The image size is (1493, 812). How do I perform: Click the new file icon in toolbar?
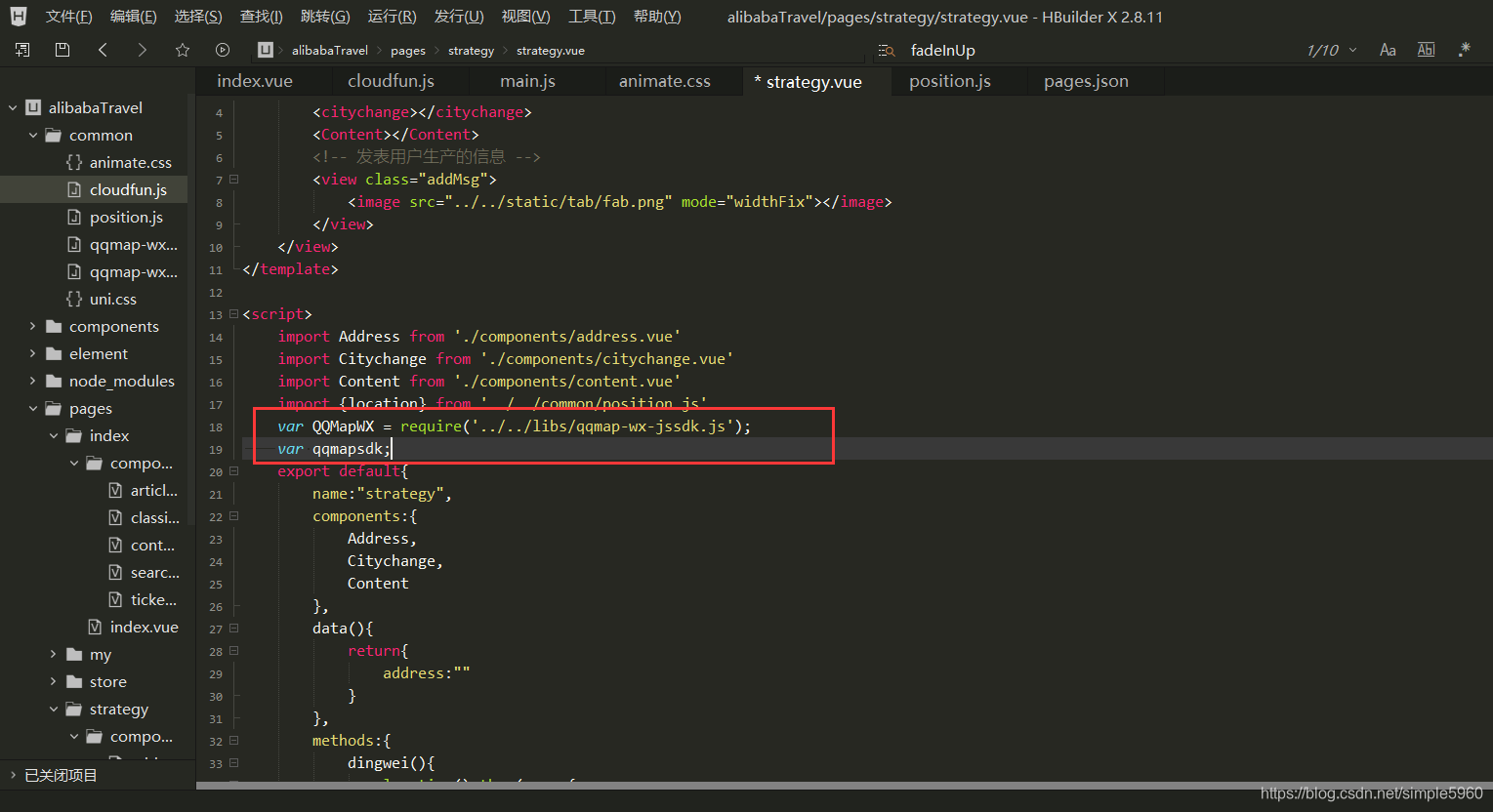click(22, 50)
